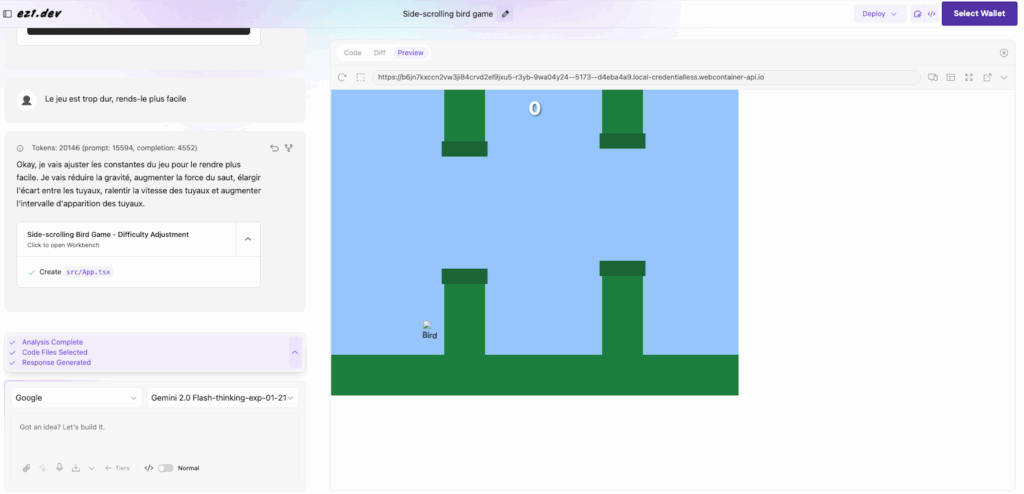Image resolution: width=1024 pixels, height=494 pixels.
Task: Open the Gemini 2.0 model dropdown
Action: pos(223,398)
